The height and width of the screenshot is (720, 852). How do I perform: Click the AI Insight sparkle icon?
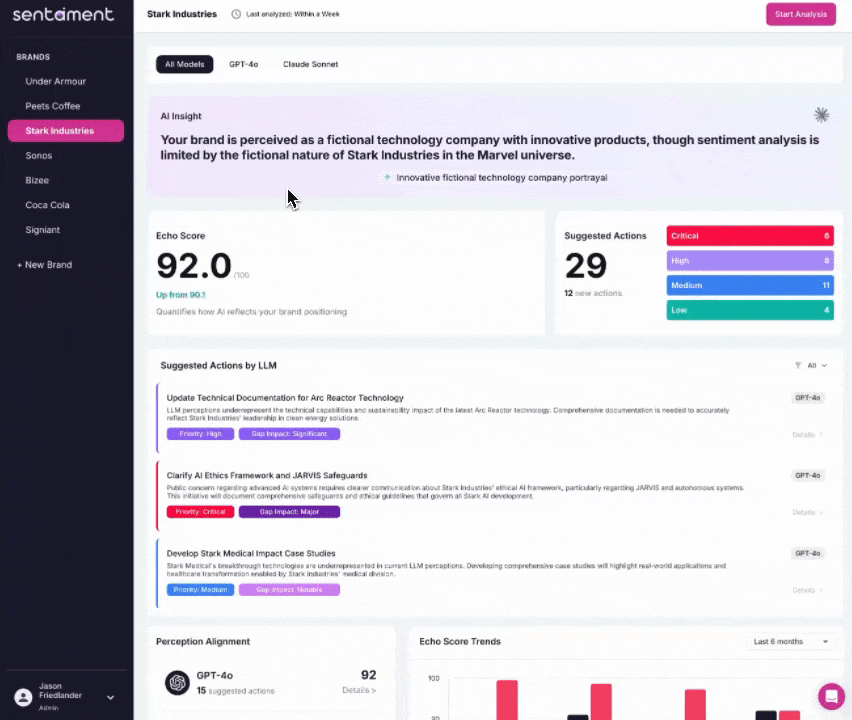(x=821, y=115)
